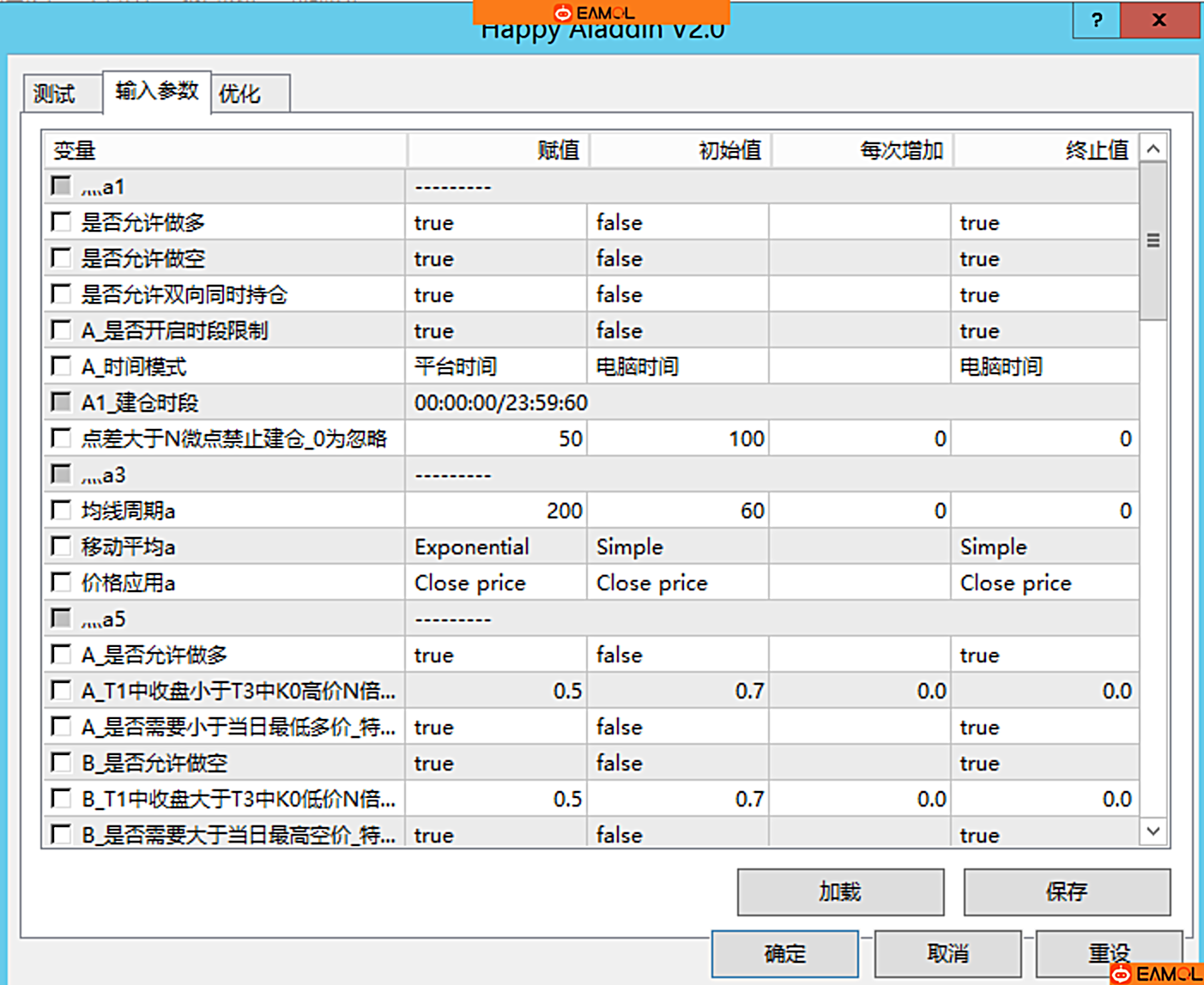Select the ,,,,a1 separator row

(591, 186)
